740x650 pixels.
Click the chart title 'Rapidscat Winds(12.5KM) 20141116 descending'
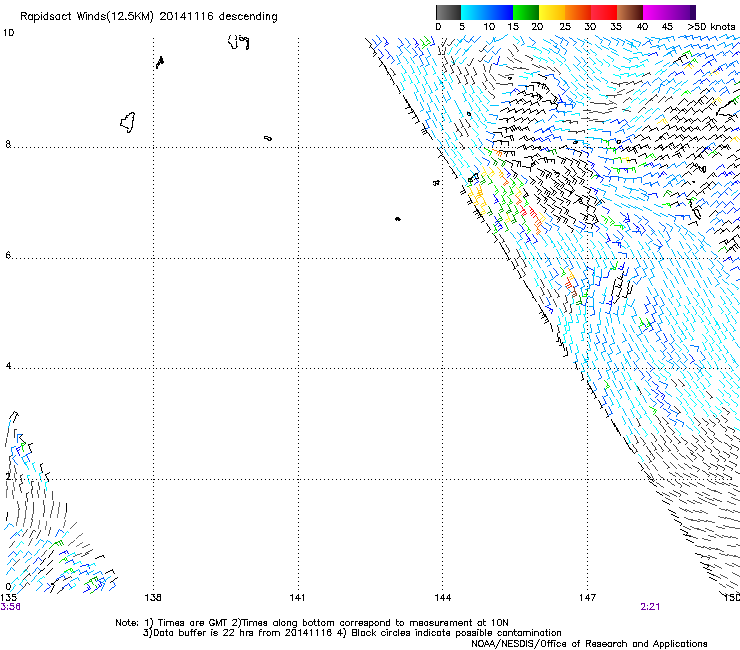pos(149,17)
